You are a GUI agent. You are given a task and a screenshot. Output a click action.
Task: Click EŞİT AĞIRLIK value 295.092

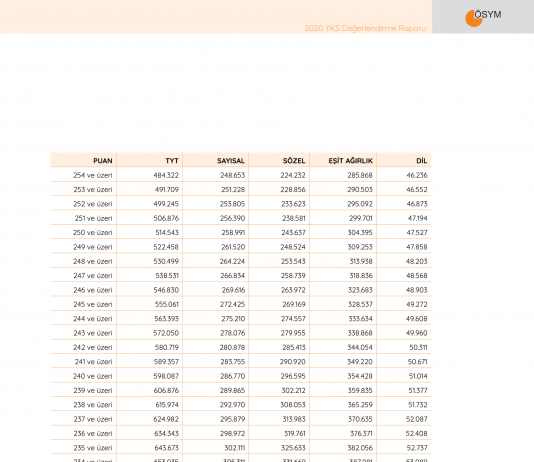point(360,204)
